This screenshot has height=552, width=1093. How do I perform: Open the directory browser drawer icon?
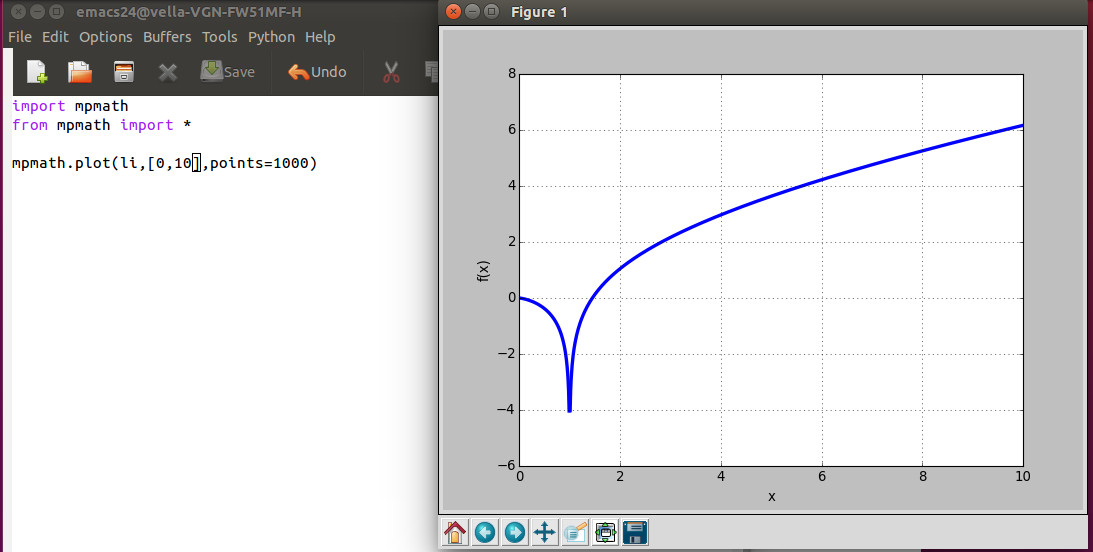pos(124,72)
